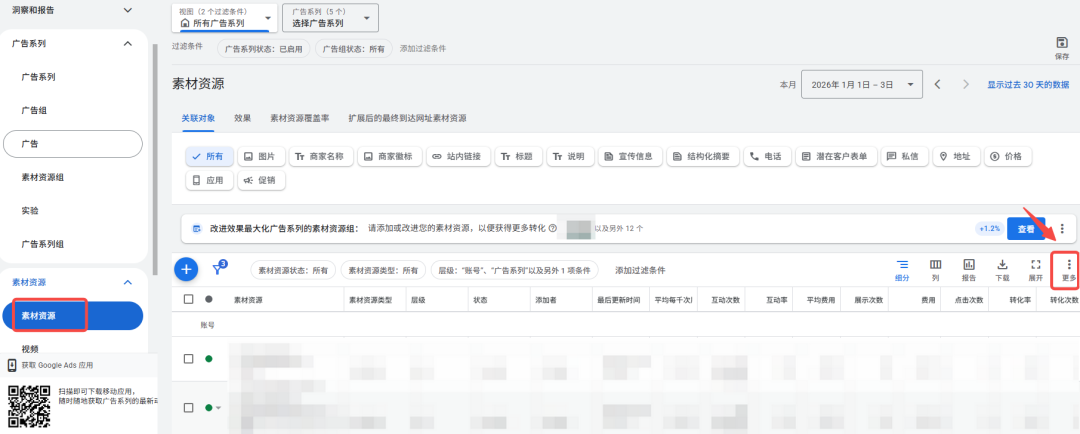Select the 说明 asset type chip
This screenshot has width=1080, height=434.
pos(570,156)
